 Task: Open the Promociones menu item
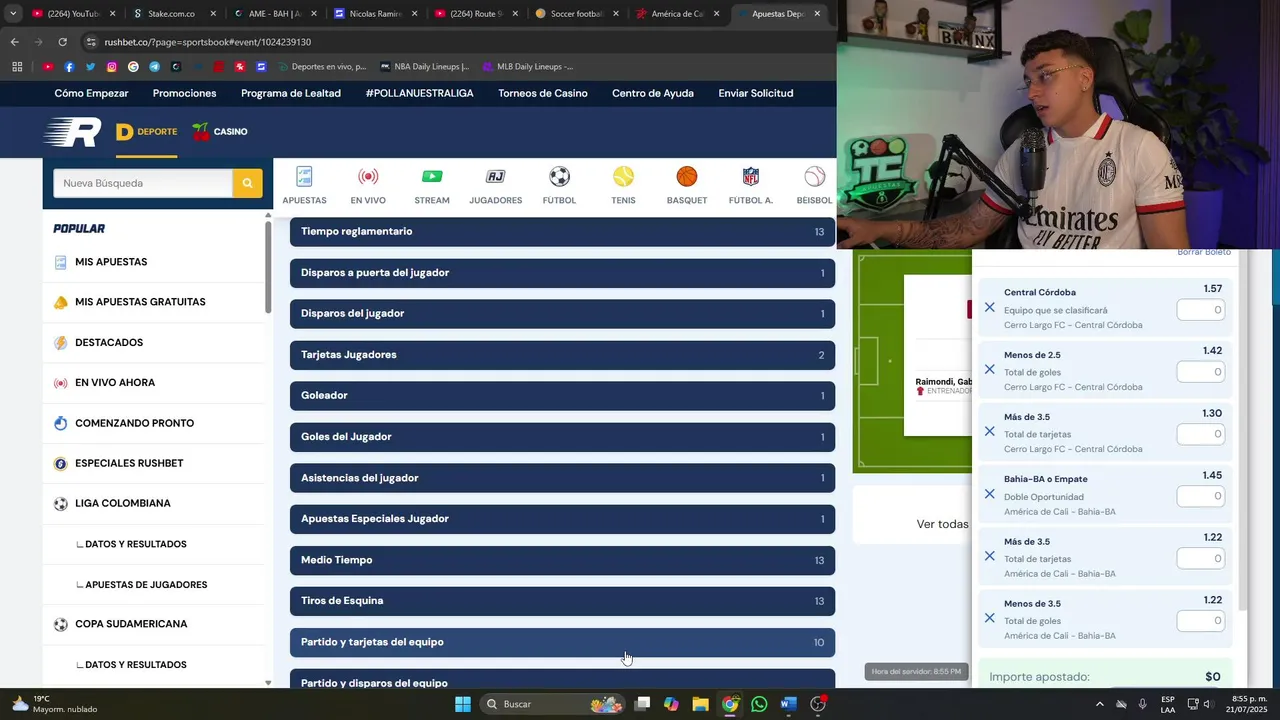click(x=184, y=93)
